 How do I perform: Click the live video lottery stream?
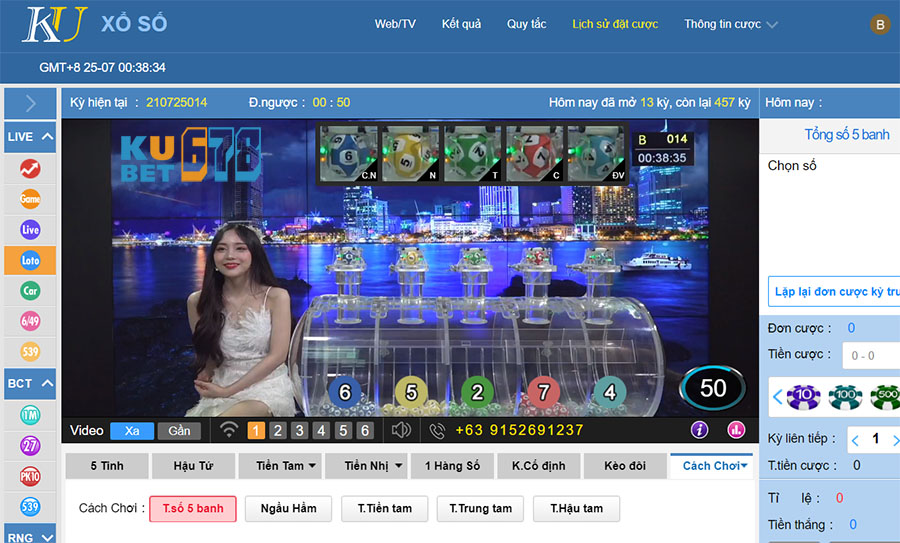[410, 268]
